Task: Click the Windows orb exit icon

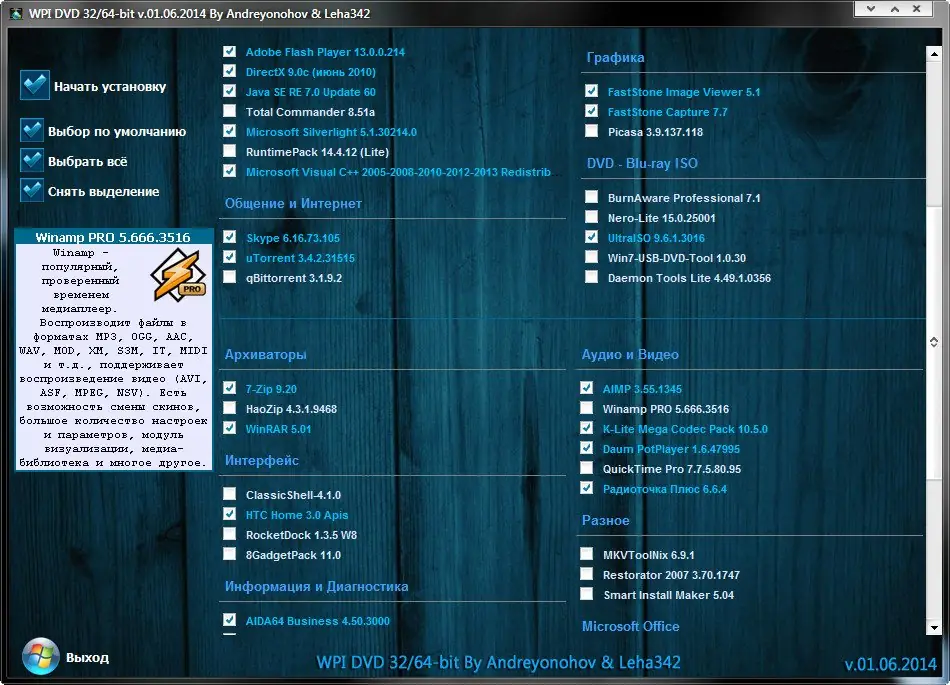Action: [x=41, y=656]
